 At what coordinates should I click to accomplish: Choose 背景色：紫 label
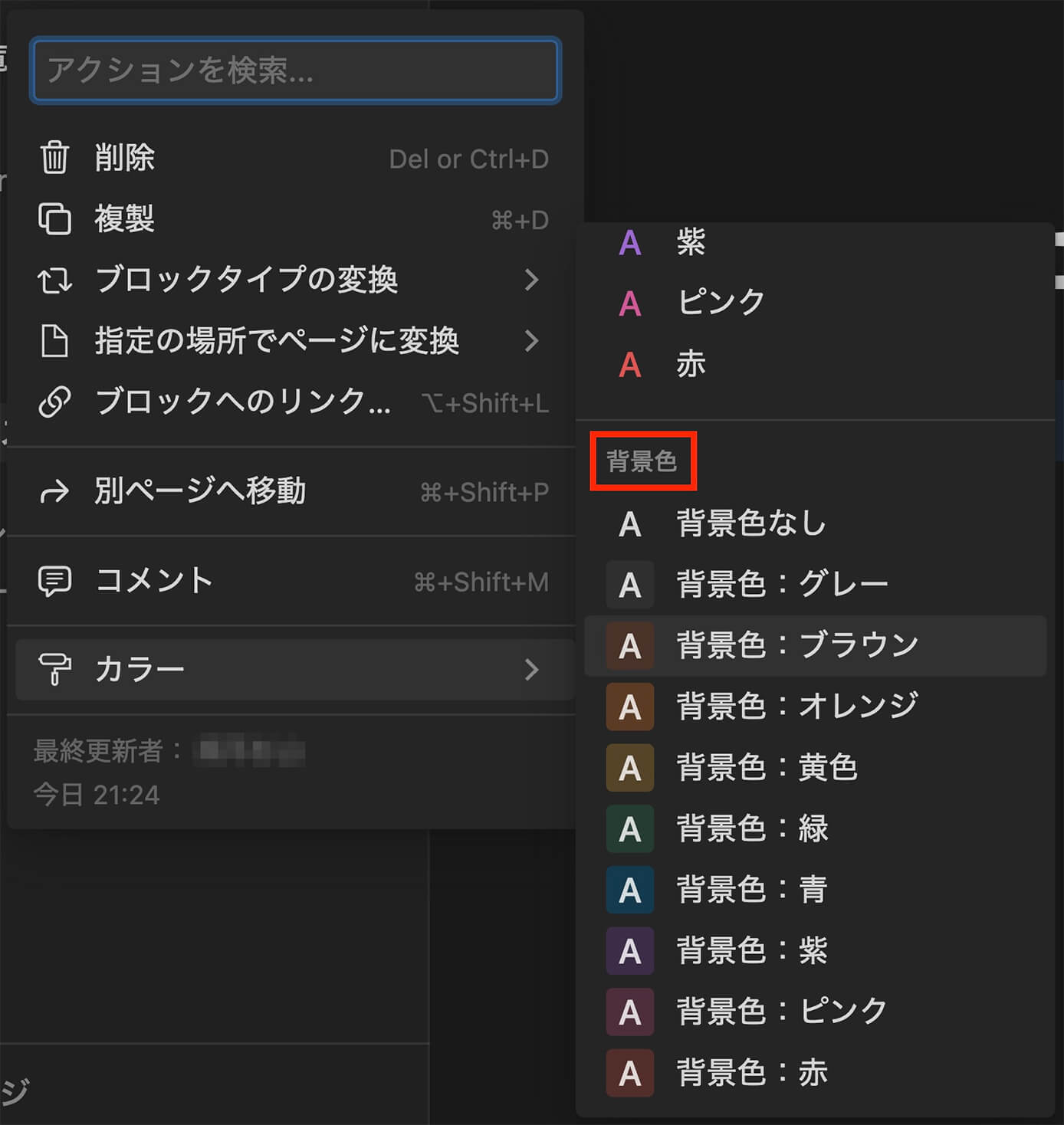point(752,951)
